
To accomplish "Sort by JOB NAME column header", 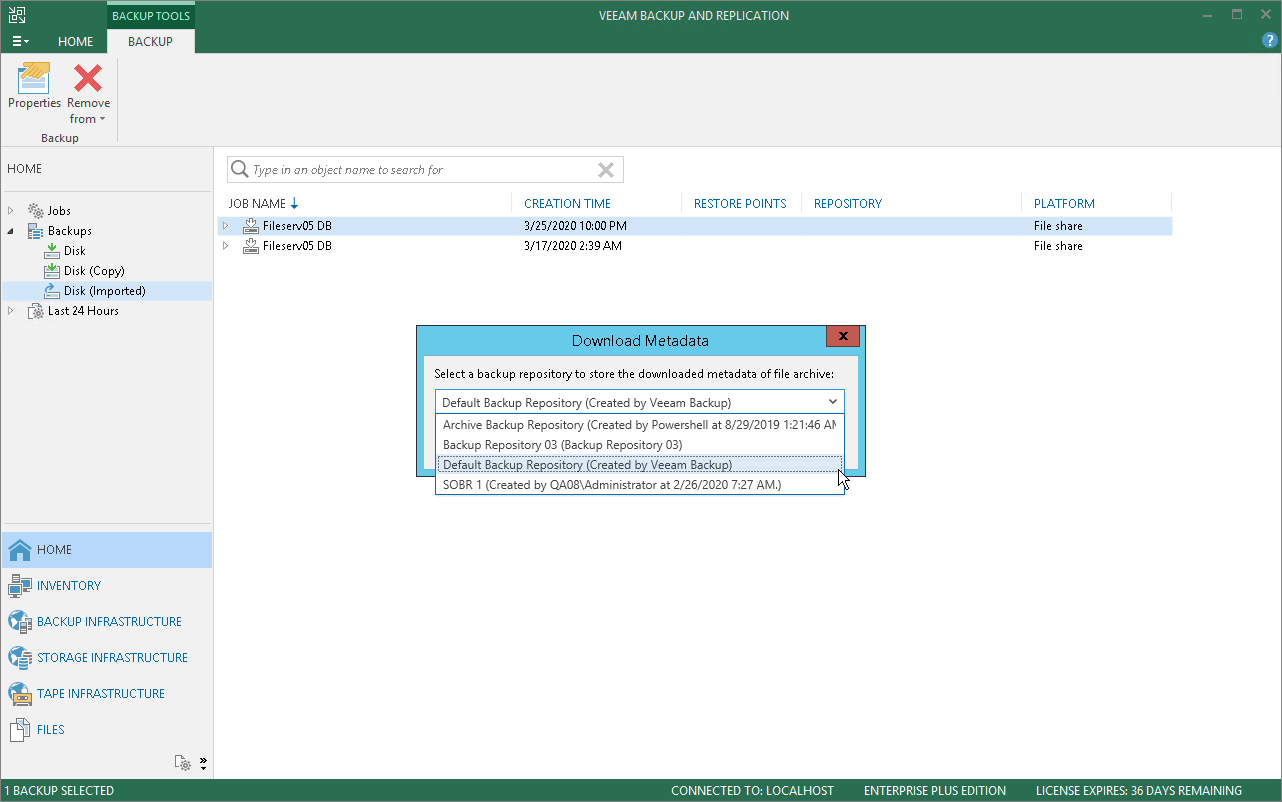I will pos(257,204).
